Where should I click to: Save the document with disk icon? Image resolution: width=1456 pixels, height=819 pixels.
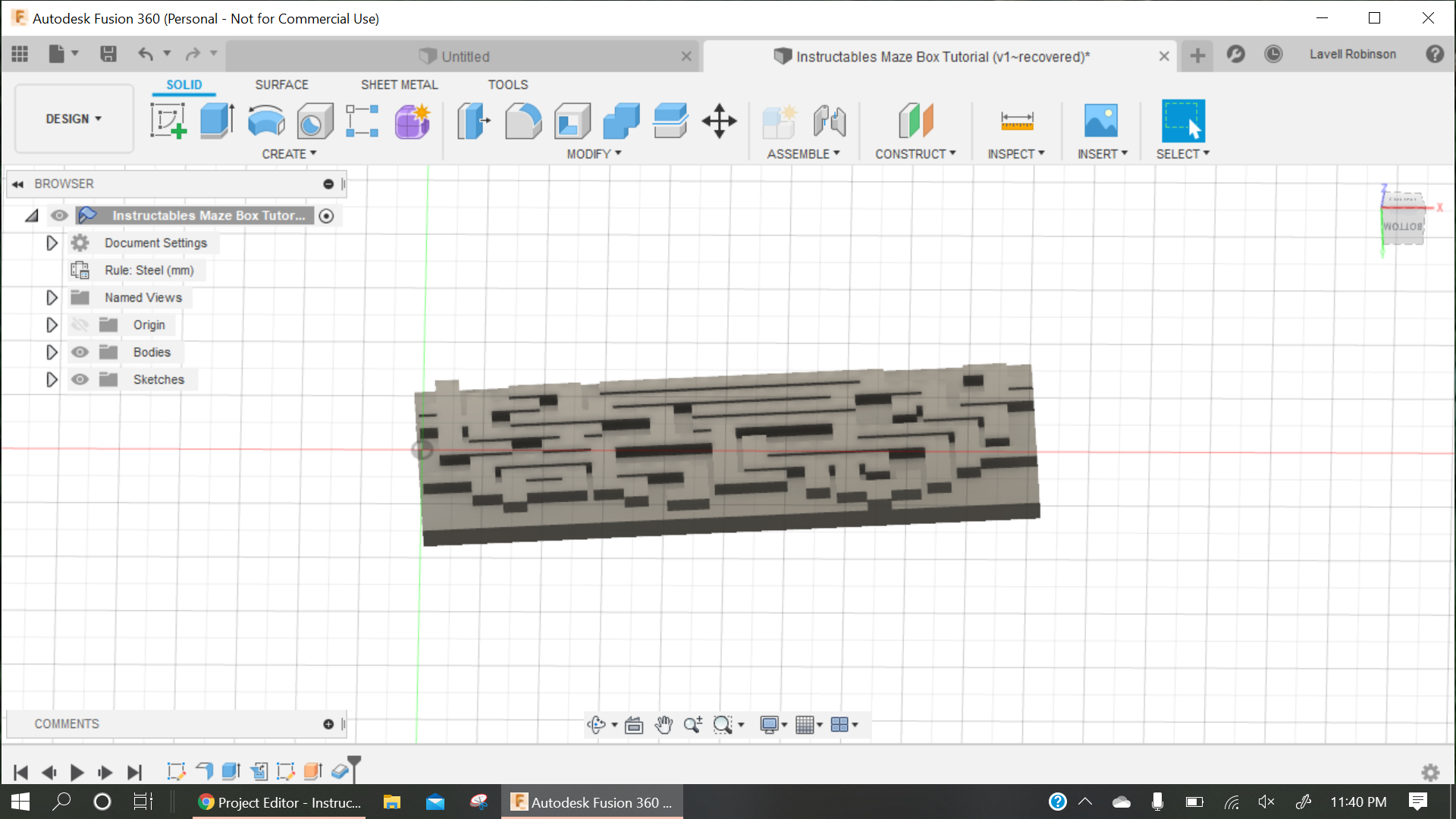point(108,54)
